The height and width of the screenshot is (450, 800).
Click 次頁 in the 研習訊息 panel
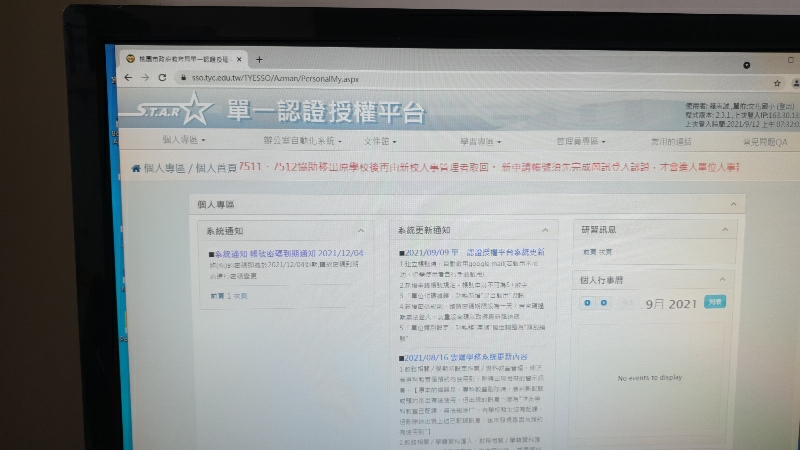tap(605, 252)
